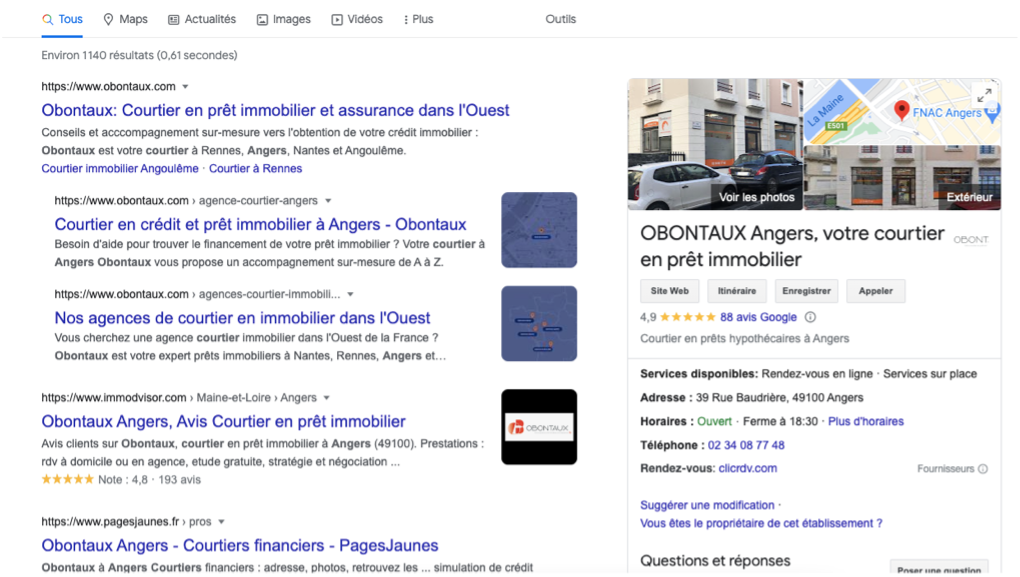Expand dropdown arrow beside immodvisor.com URL
The height and width of the screenshot is (577, 1020).
click(327, 398)
